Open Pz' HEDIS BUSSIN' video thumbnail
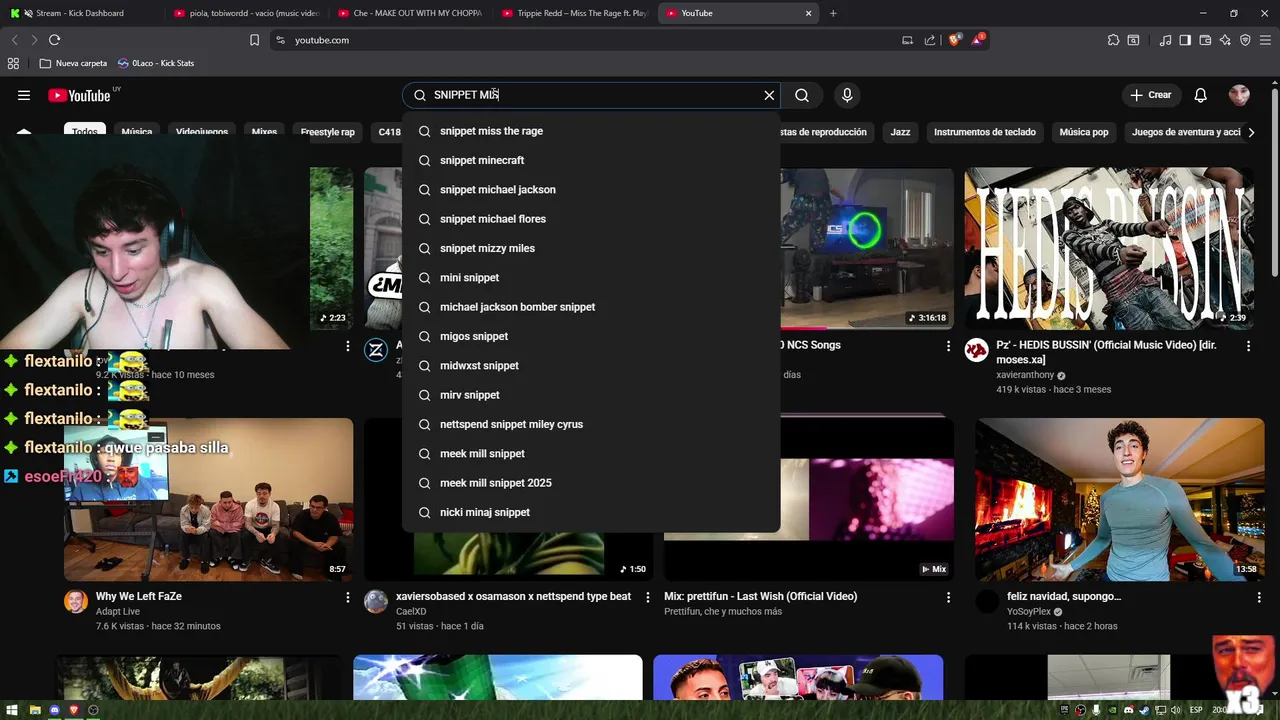Image resolution: width=1280 pixels, height=720 pixels. 1109,248
